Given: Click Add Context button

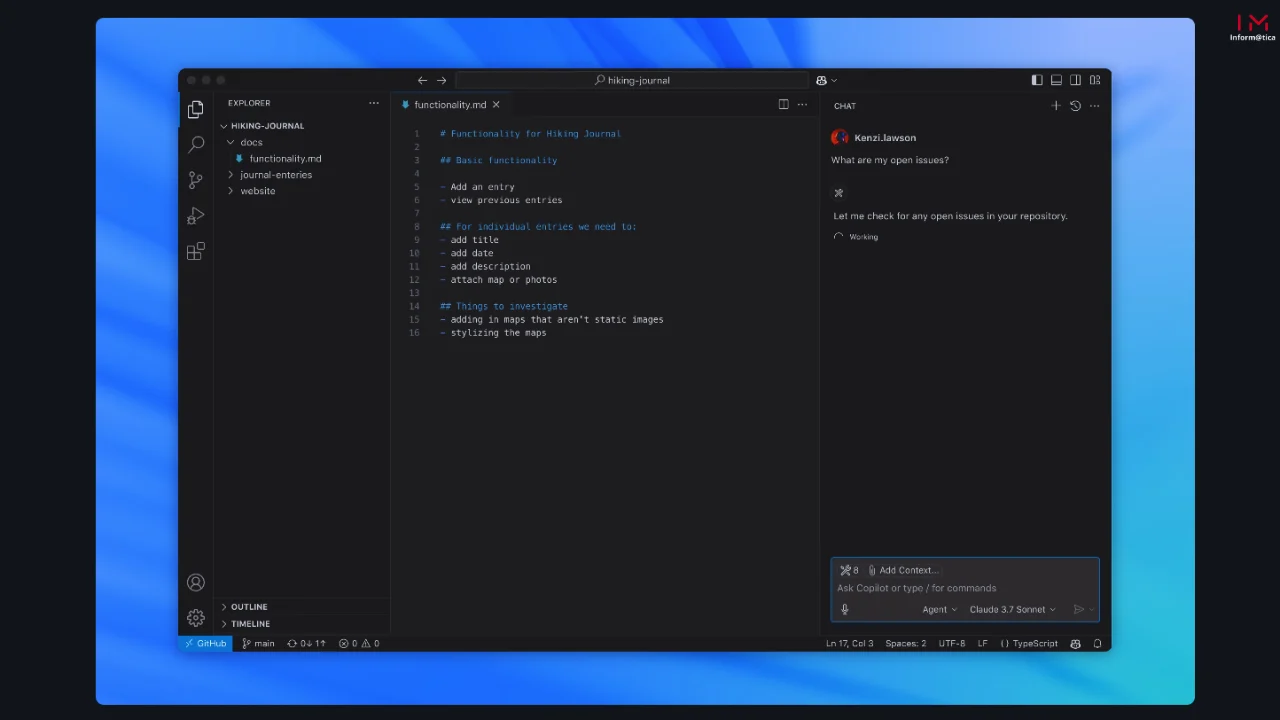Looking at the screenshot, I should tap(903, 570).
